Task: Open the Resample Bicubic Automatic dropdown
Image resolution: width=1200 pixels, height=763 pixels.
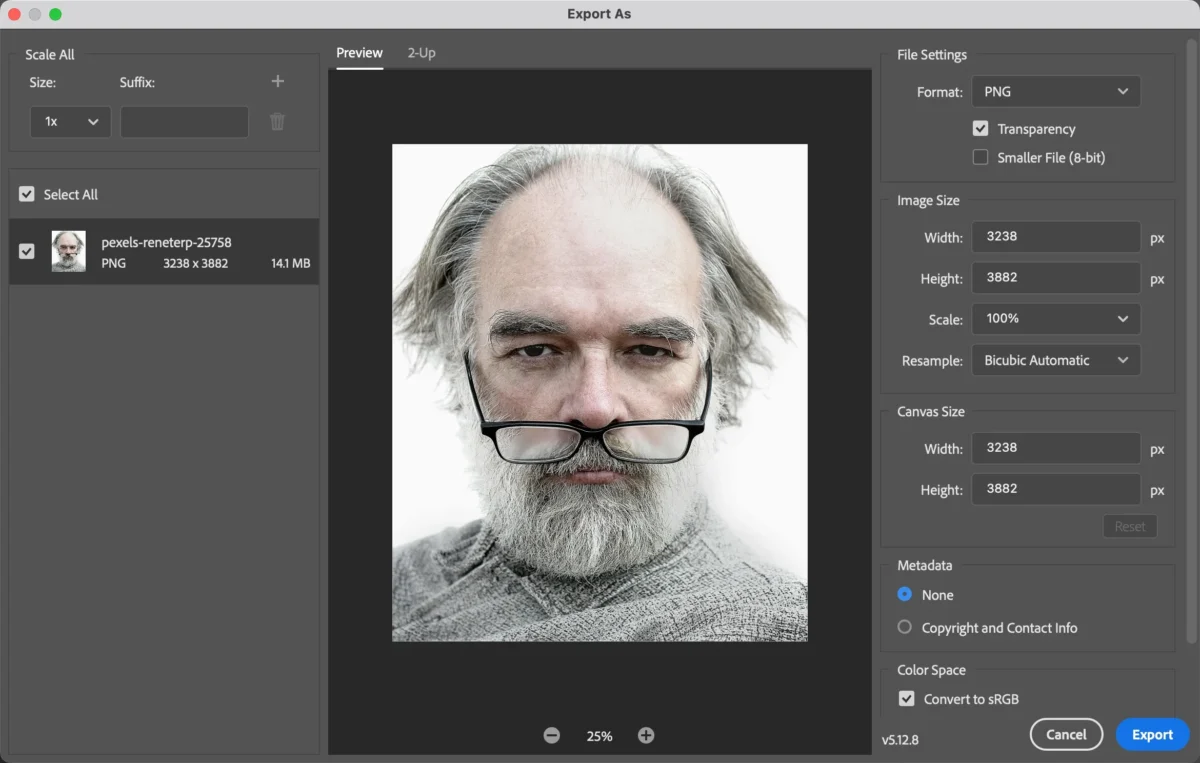Action: click(1055, 361)
